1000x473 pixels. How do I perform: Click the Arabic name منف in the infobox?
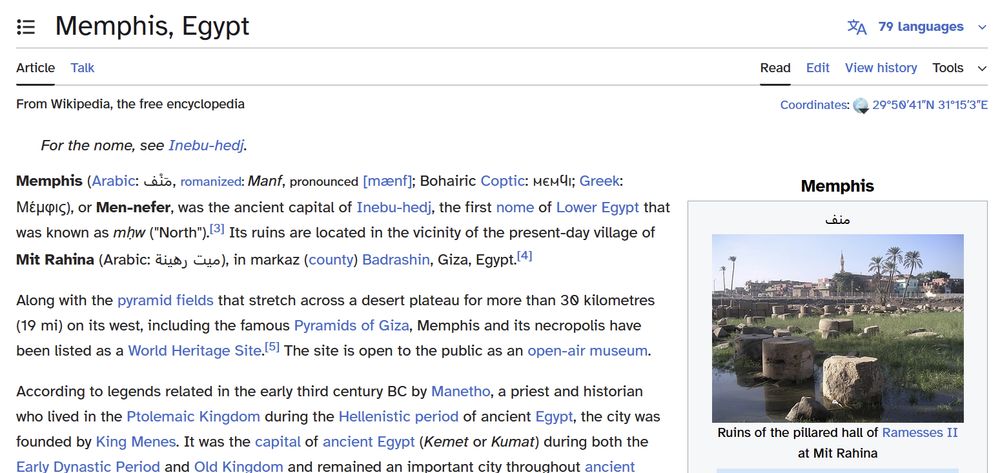(837, 220)
